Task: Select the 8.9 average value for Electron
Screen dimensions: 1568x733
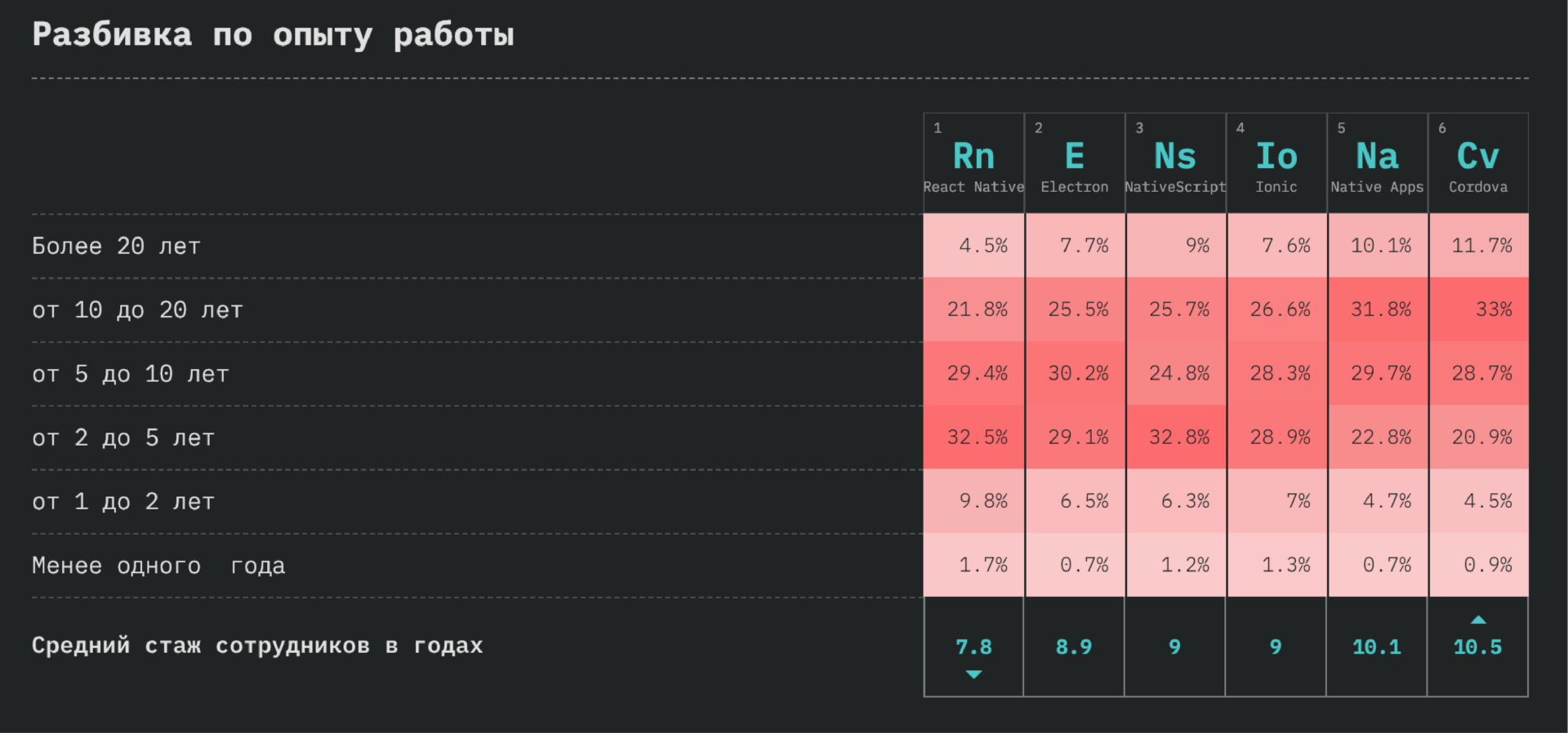Action: 1074,647
